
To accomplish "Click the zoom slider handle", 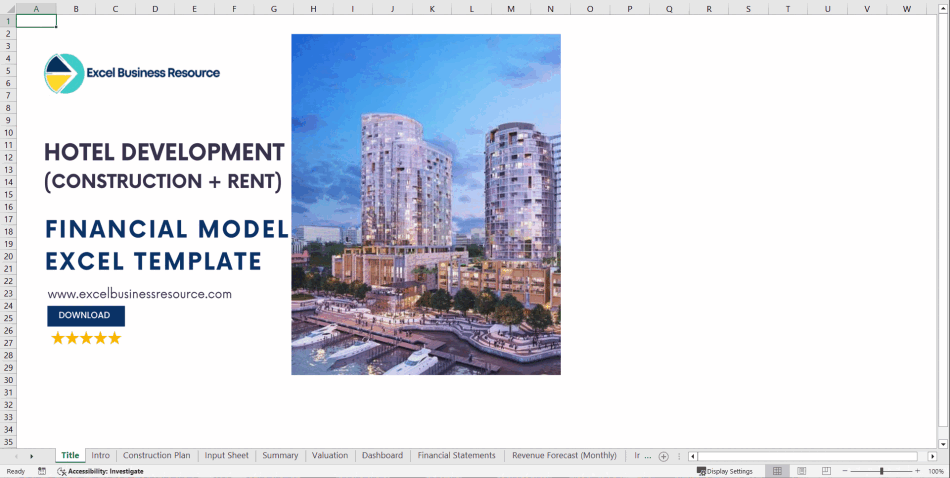I will [x=881, y=471].
